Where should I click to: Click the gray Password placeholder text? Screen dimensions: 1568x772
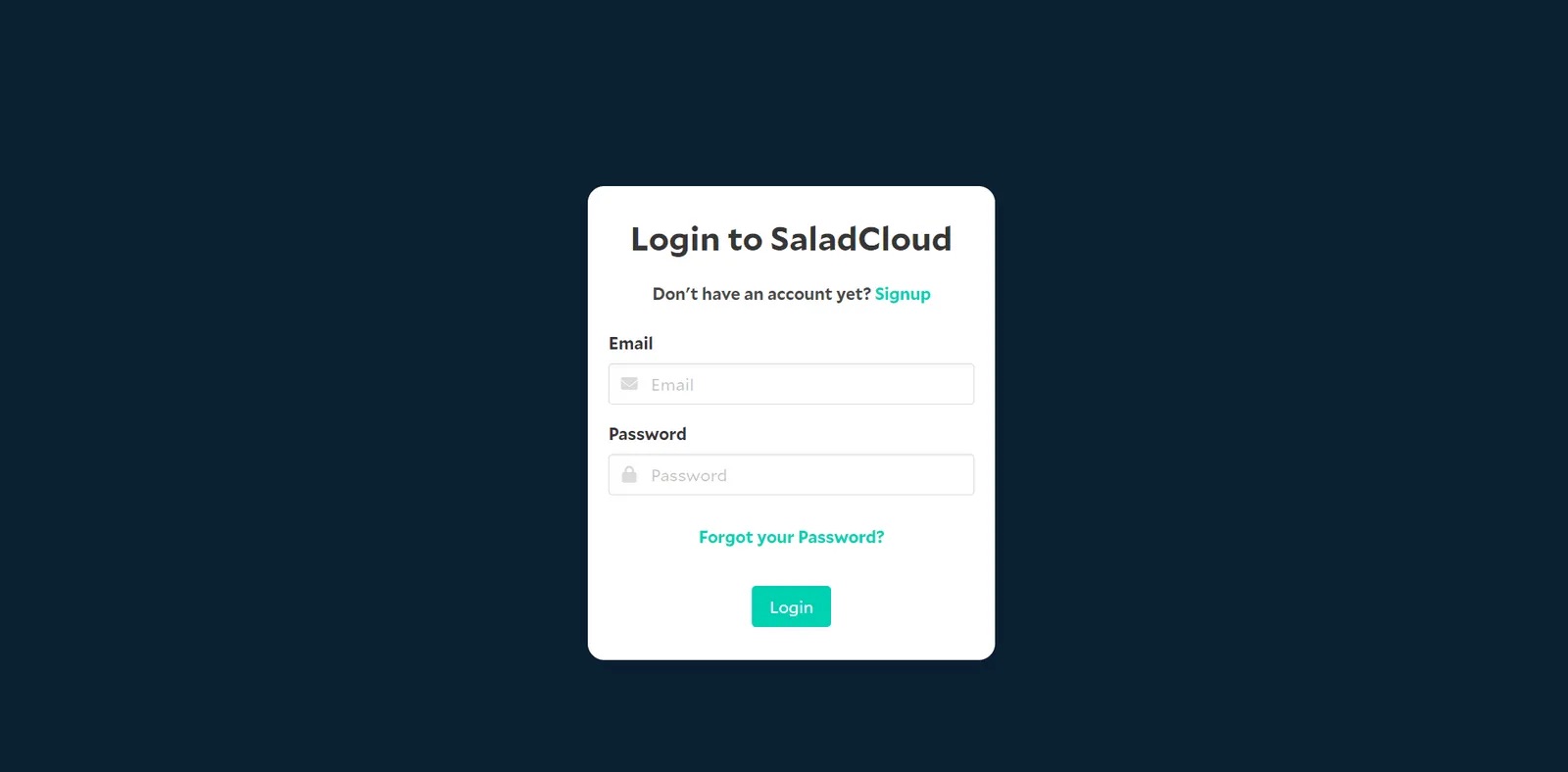tap(689, 475)
